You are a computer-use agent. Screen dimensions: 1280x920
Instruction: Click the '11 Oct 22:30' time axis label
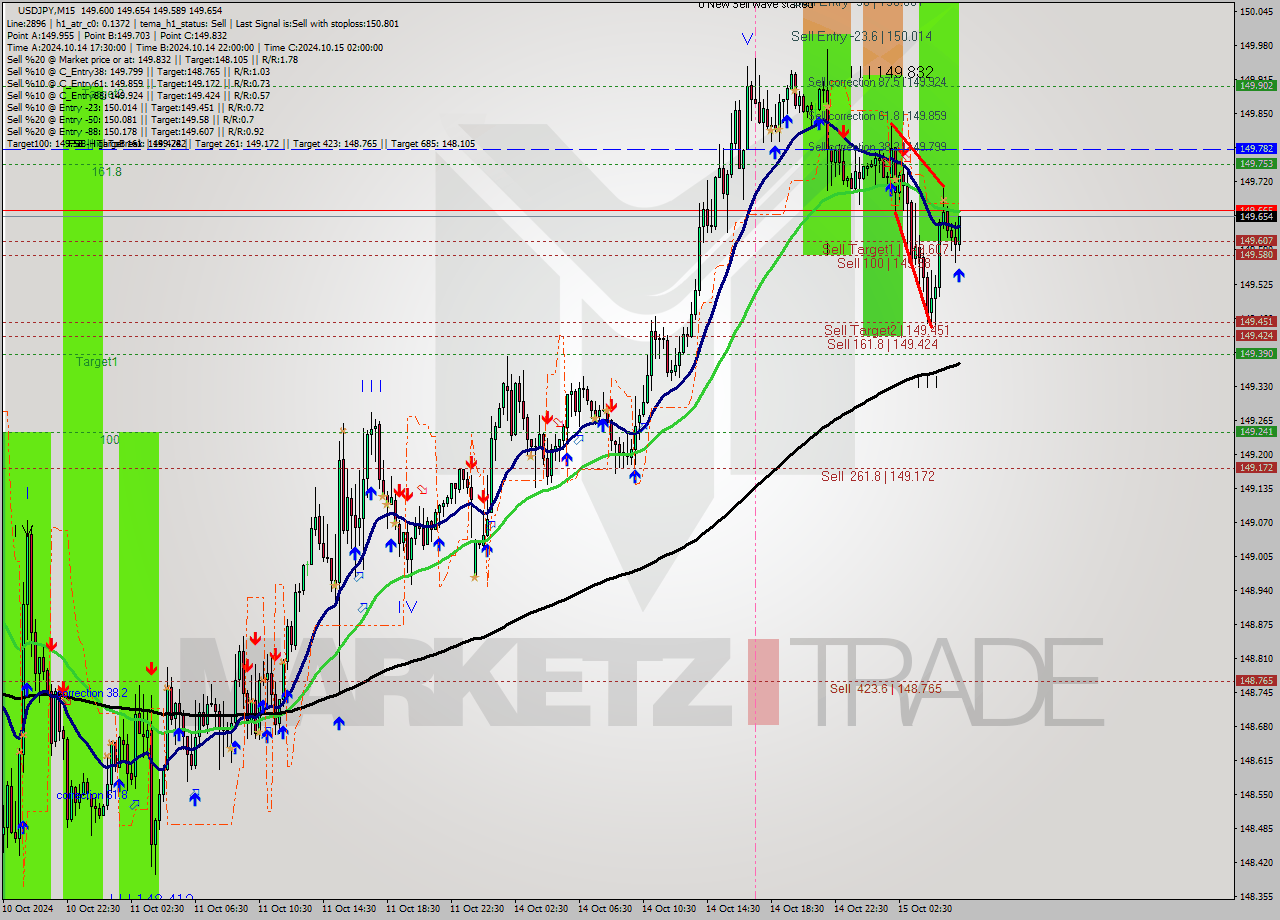(477, 909)
